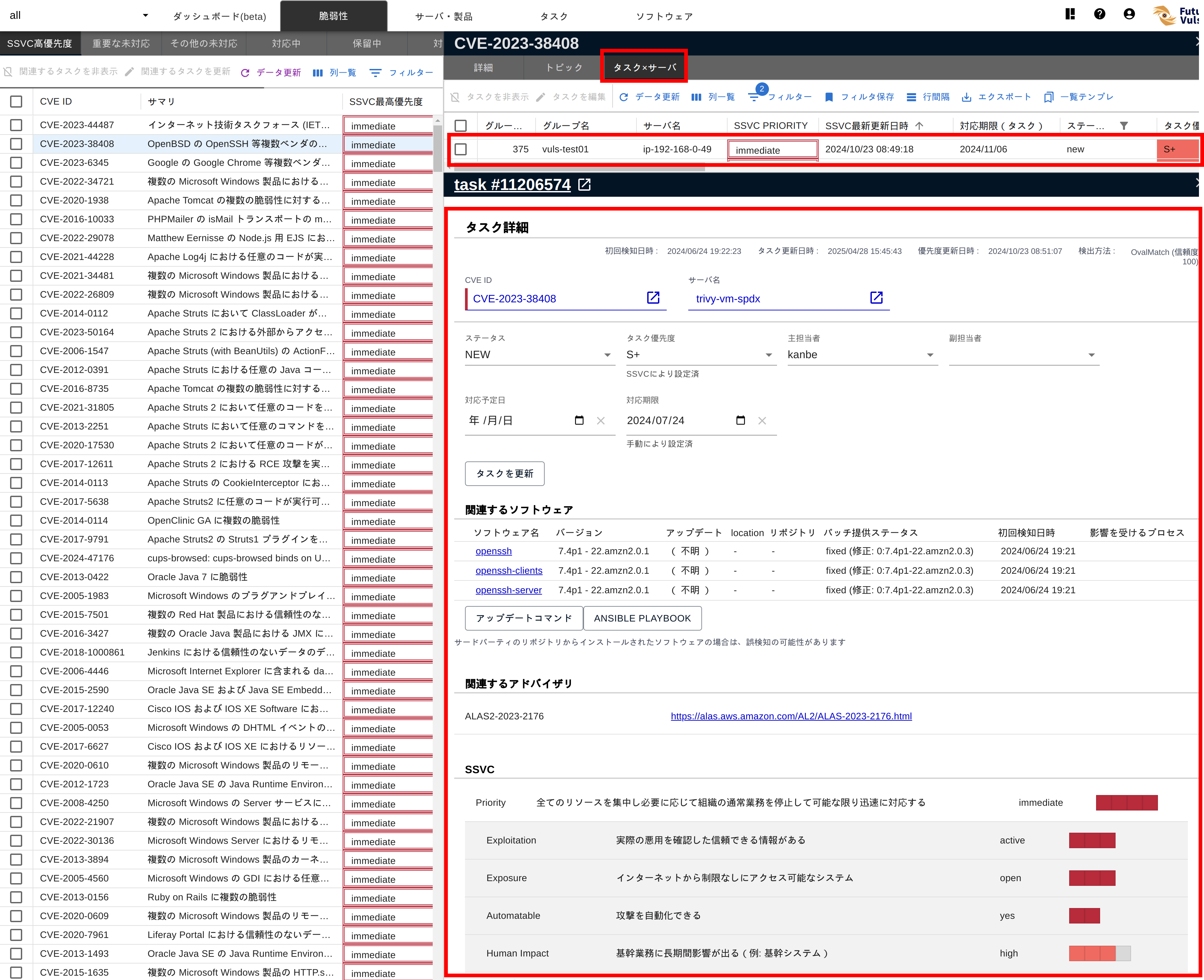Image resolution: width=1204 pixels, height=980 pixels.
Task: Open the empty 副担当者 dropdown
Action: [1024, 354]
